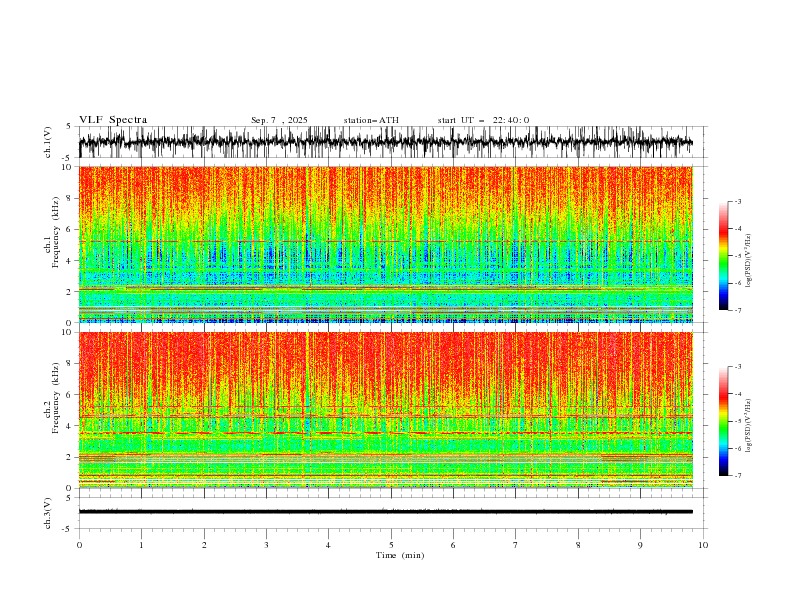Click time axis tick label "2"

coord(204,545)
